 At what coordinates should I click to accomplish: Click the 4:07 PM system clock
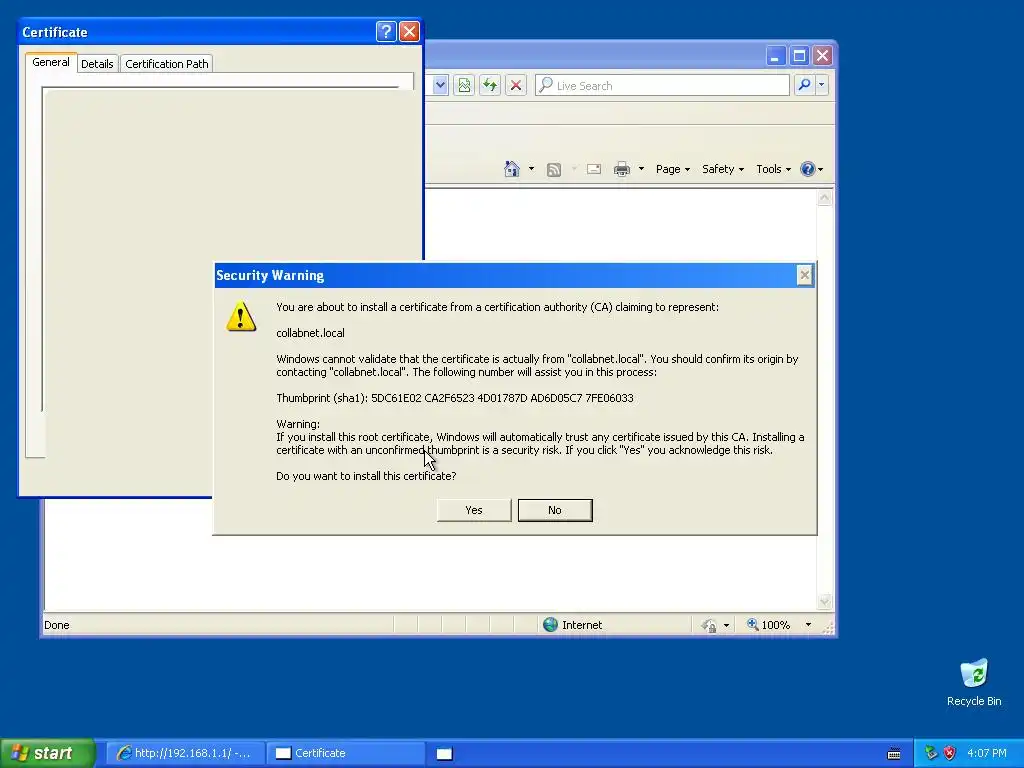click(x=987, y=753)
